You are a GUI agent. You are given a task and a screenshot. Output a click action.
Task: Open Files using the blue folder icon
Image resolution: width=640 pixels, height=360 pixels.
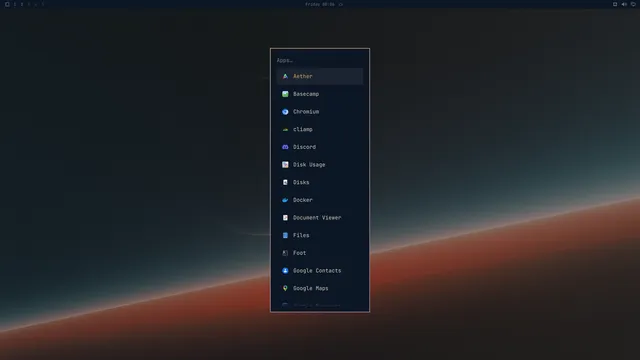coord(285,235)
